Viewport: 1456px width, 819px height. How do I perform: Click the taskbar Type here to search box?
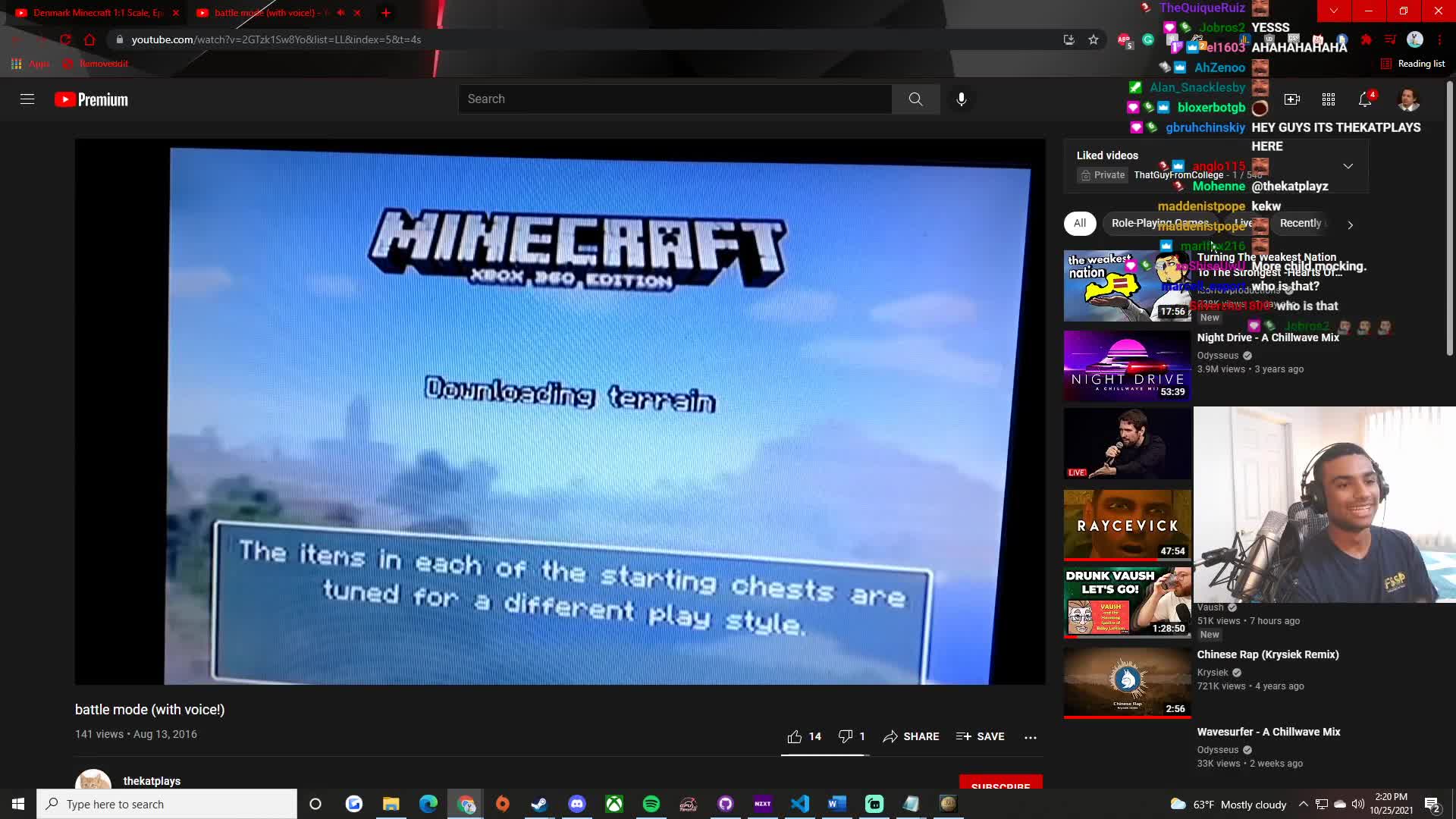coord(167,804)
